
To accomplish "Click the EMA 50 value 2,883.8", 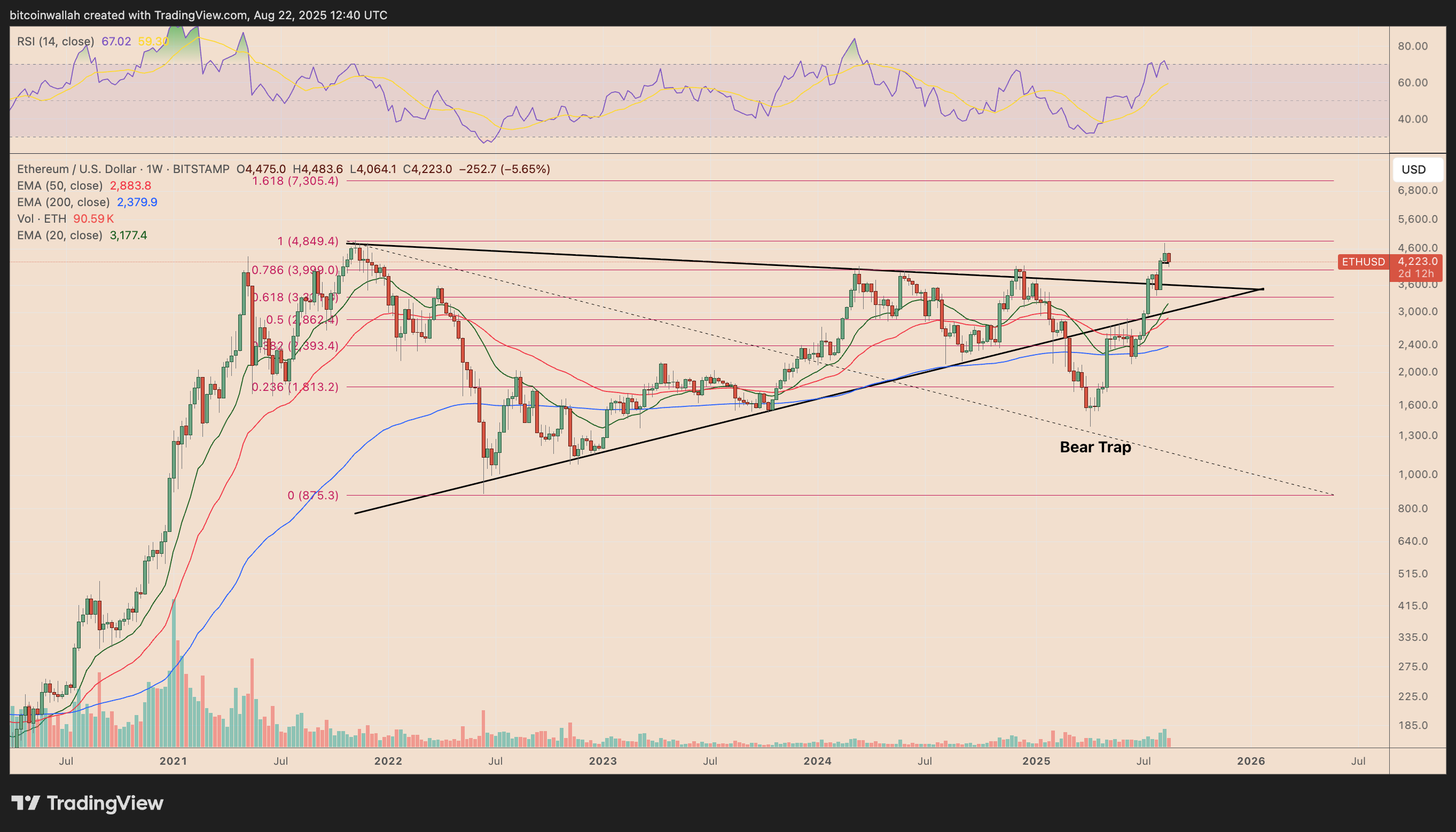I will pyautogui.click(x=130, y=186).
